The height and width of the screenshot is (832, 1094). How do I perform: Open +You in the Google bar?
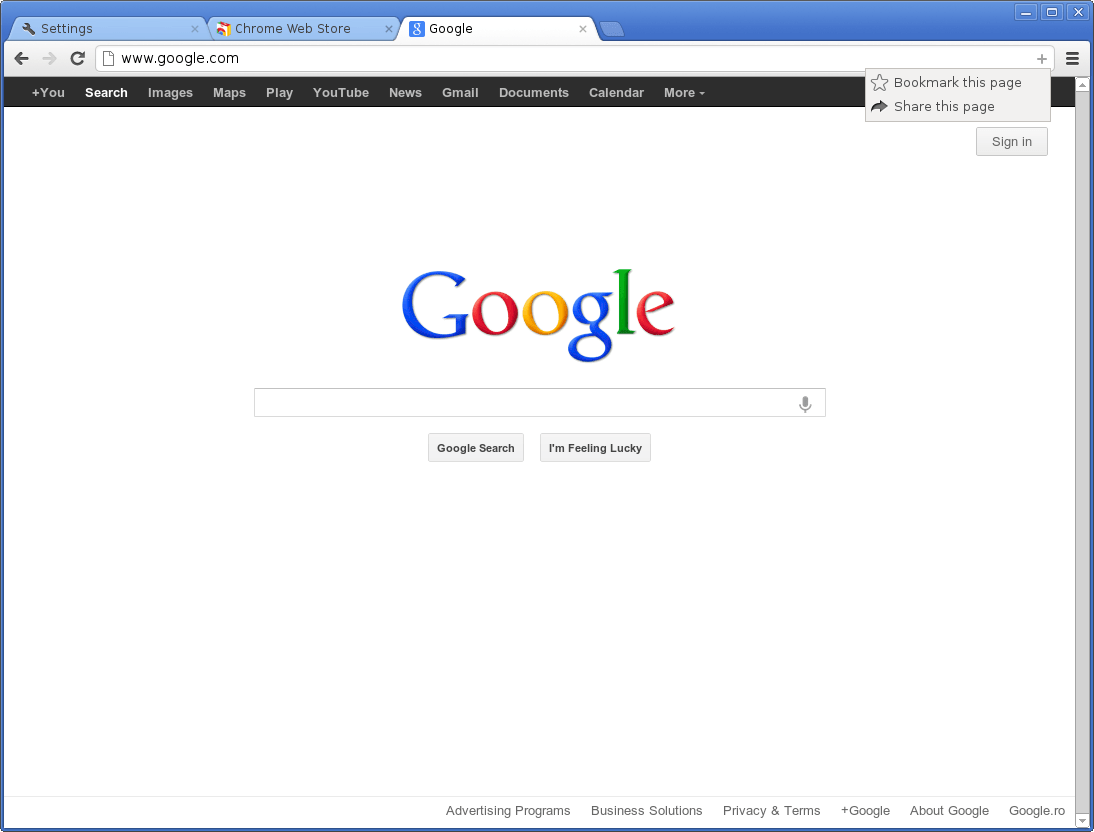pos(48,93)
